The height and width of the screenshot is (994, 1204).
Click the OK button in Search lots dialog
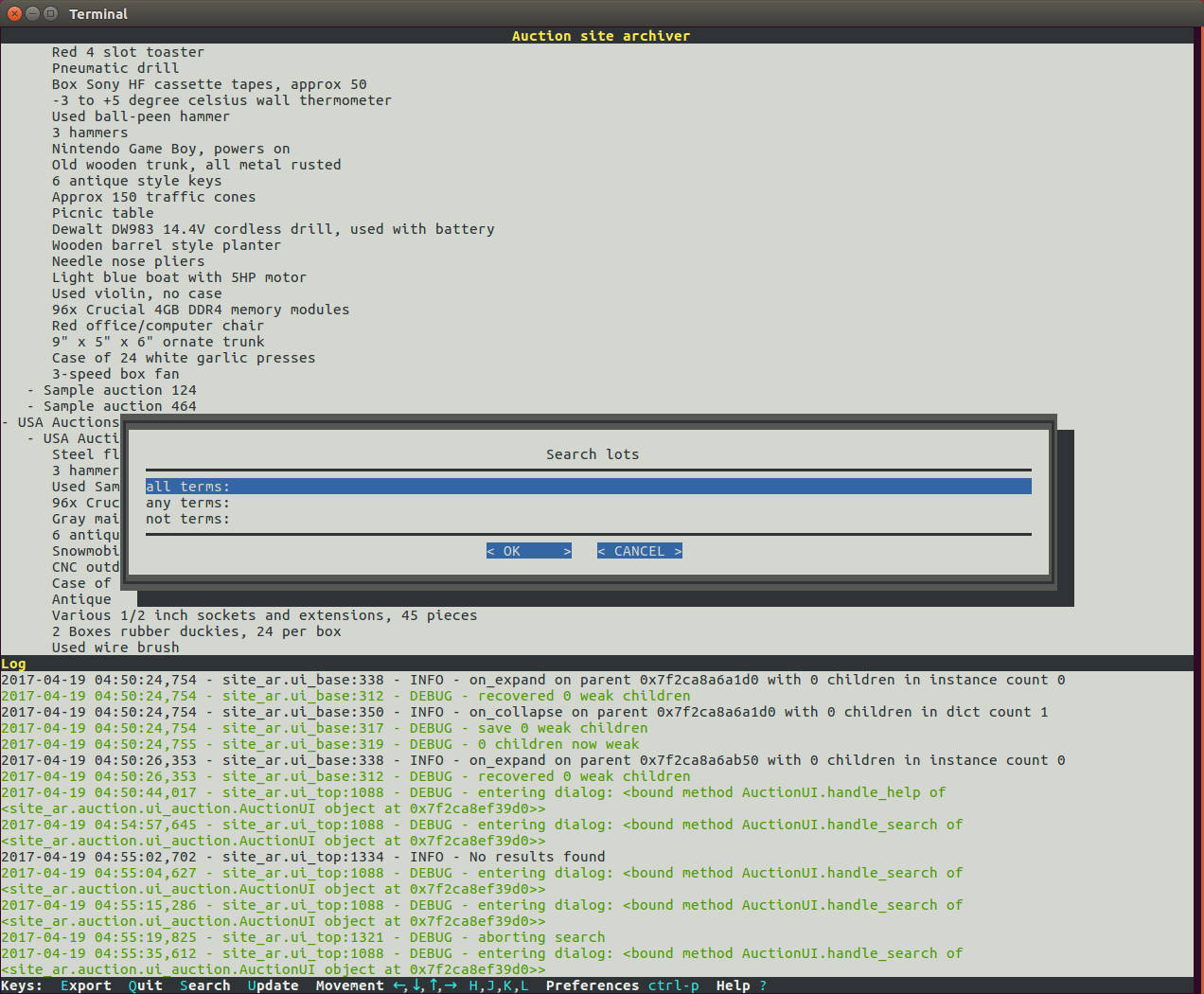click(x=529, y=551)
